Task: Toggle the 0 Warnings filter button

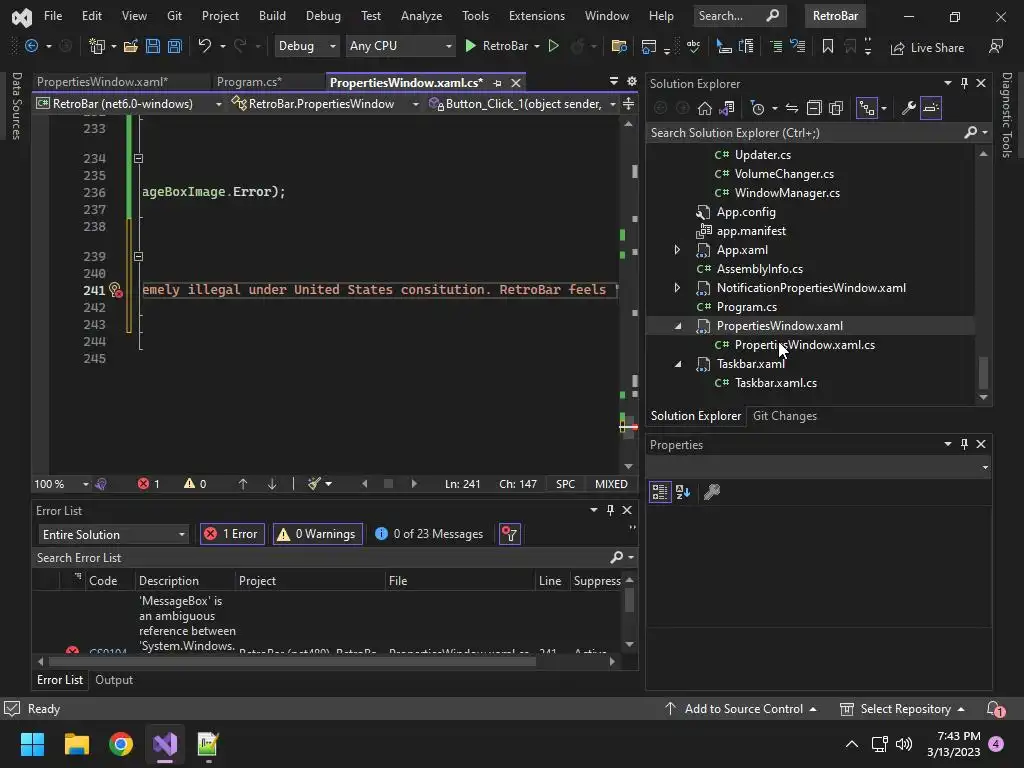Action: [317, 534]
